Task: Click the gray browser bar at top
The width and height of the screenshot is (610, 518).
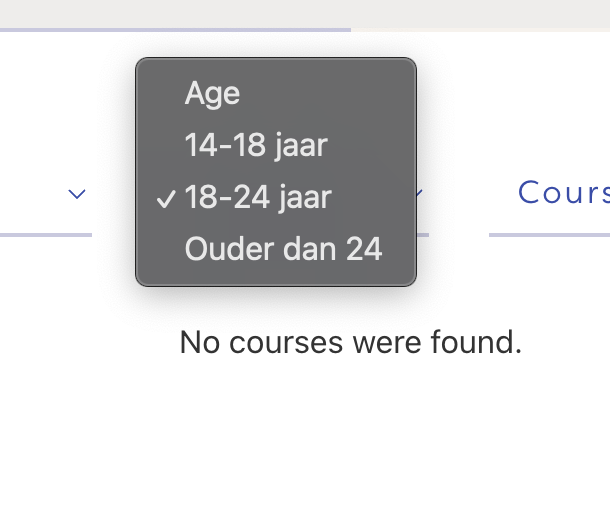Action: pos(305,13)
